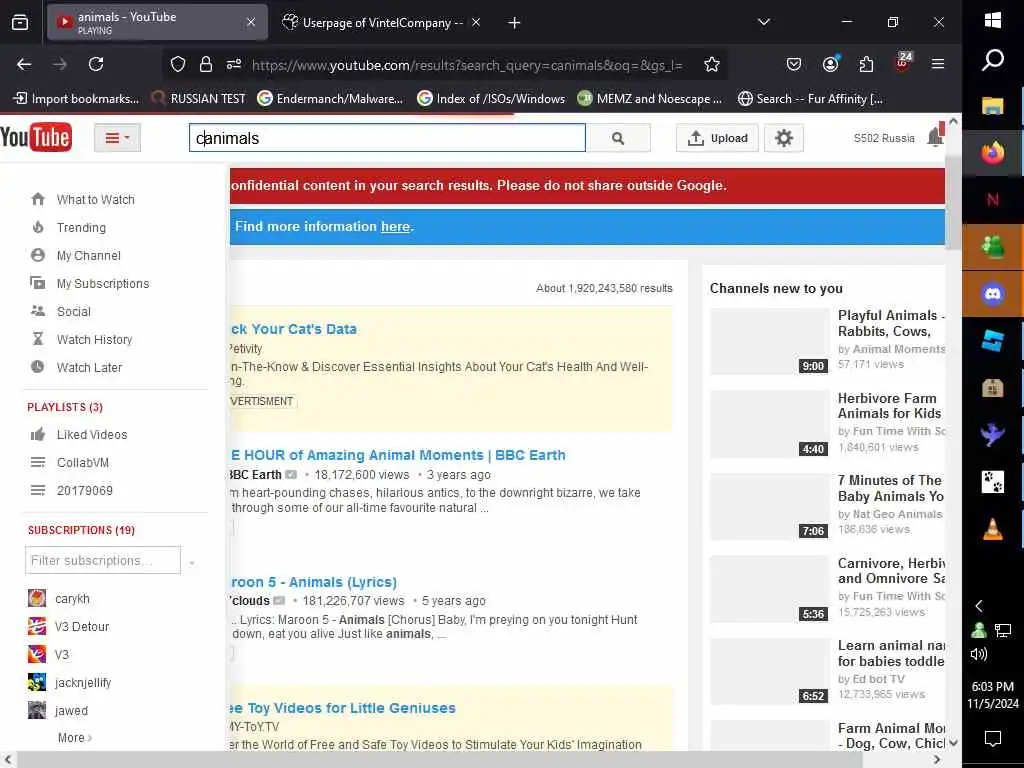Image resolution: width=1024 pixels, height=768 pixels.
Task: Open Endermanch/Malware bookmark
Action: tap(330, 99)
